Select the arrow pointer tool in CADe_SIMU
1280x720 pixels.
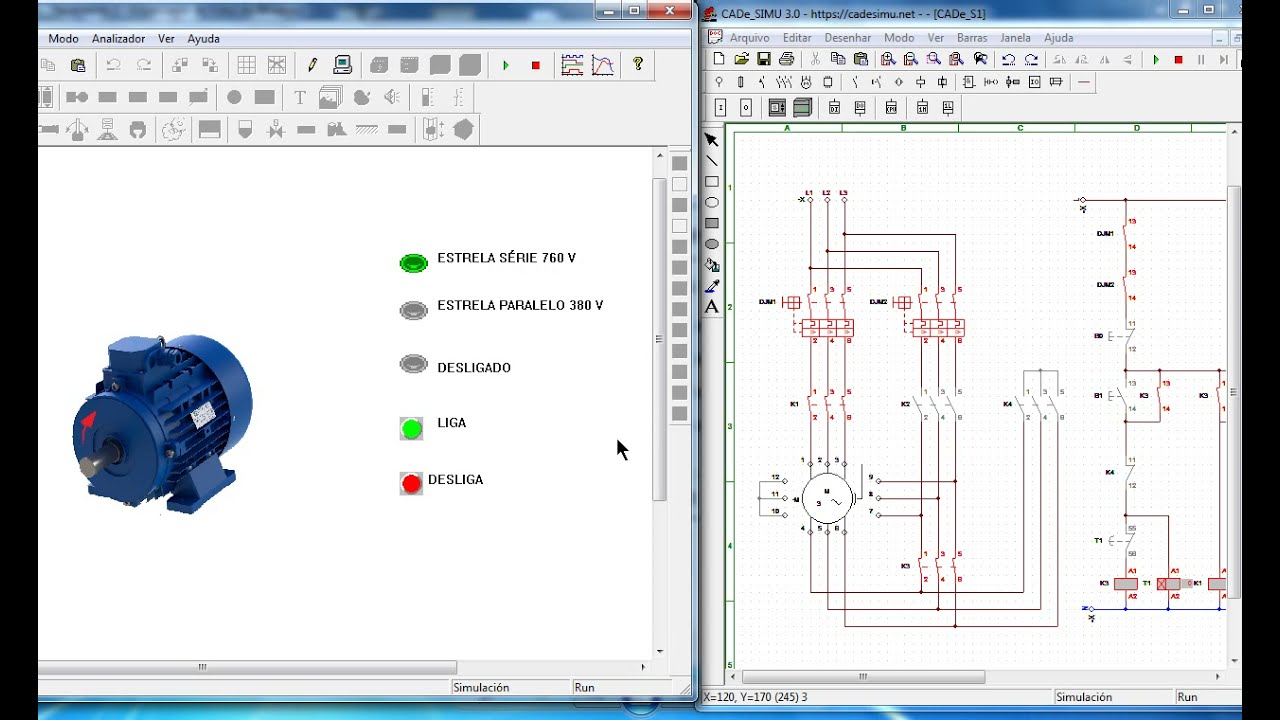712,140
